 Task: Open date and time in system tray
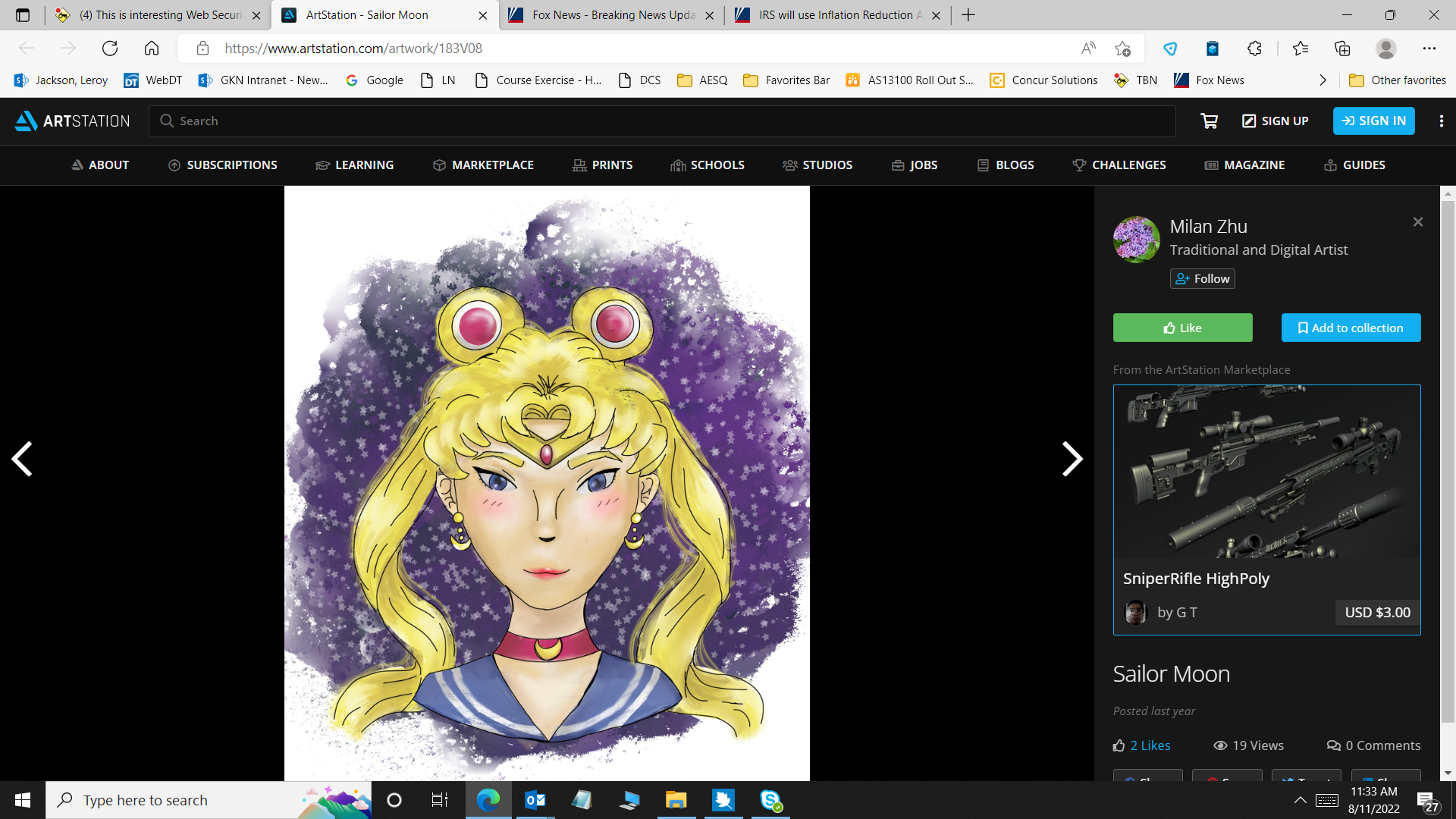coord(1373,800)
